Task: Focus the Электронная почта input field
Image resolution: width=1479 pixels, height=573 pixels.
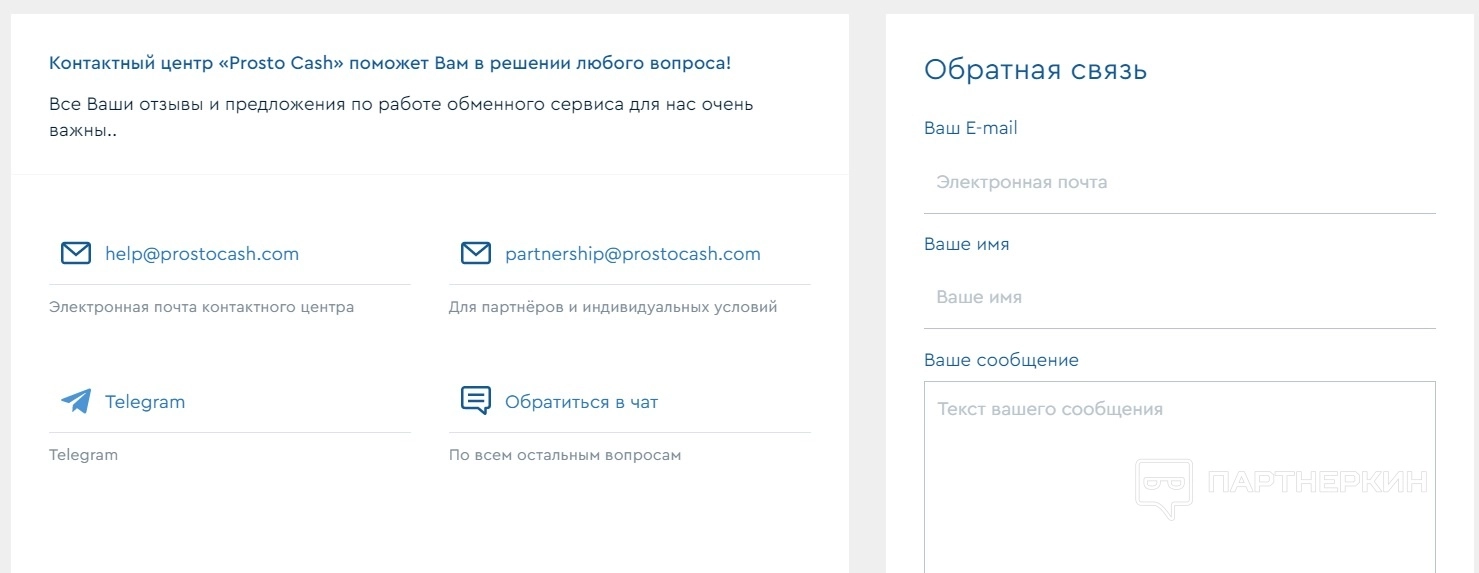Action: [x=1180, y=183]
